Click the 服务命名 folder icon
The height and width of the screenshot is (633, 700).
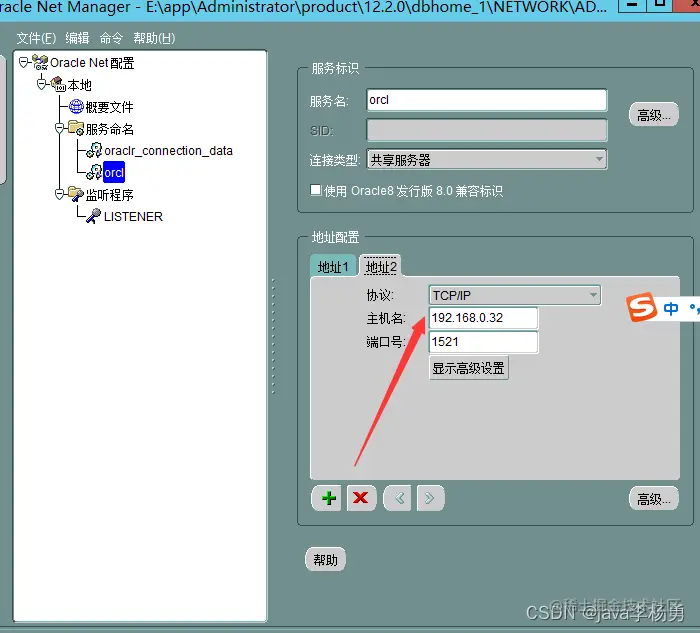[76, 128]
